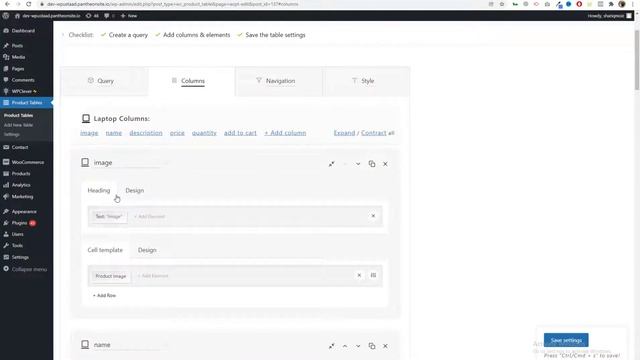Switch to the Columns tab

(192, 81)
